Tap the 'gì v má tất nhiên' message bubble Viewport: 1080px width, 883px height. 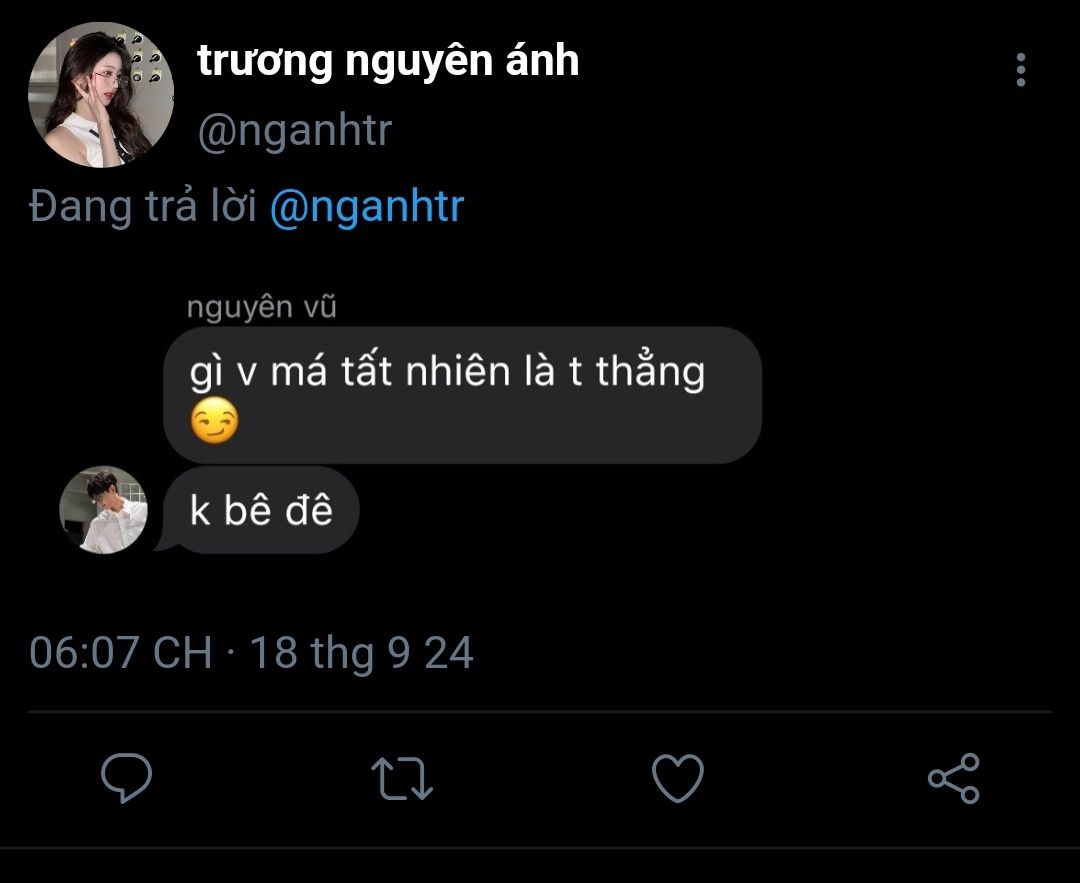[462, 394]
